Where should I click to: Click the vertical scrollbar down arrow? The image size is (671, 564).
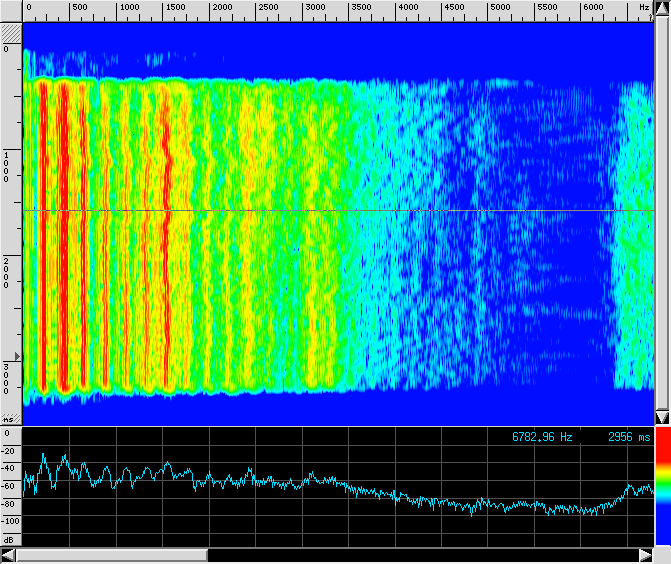point(661,417)
